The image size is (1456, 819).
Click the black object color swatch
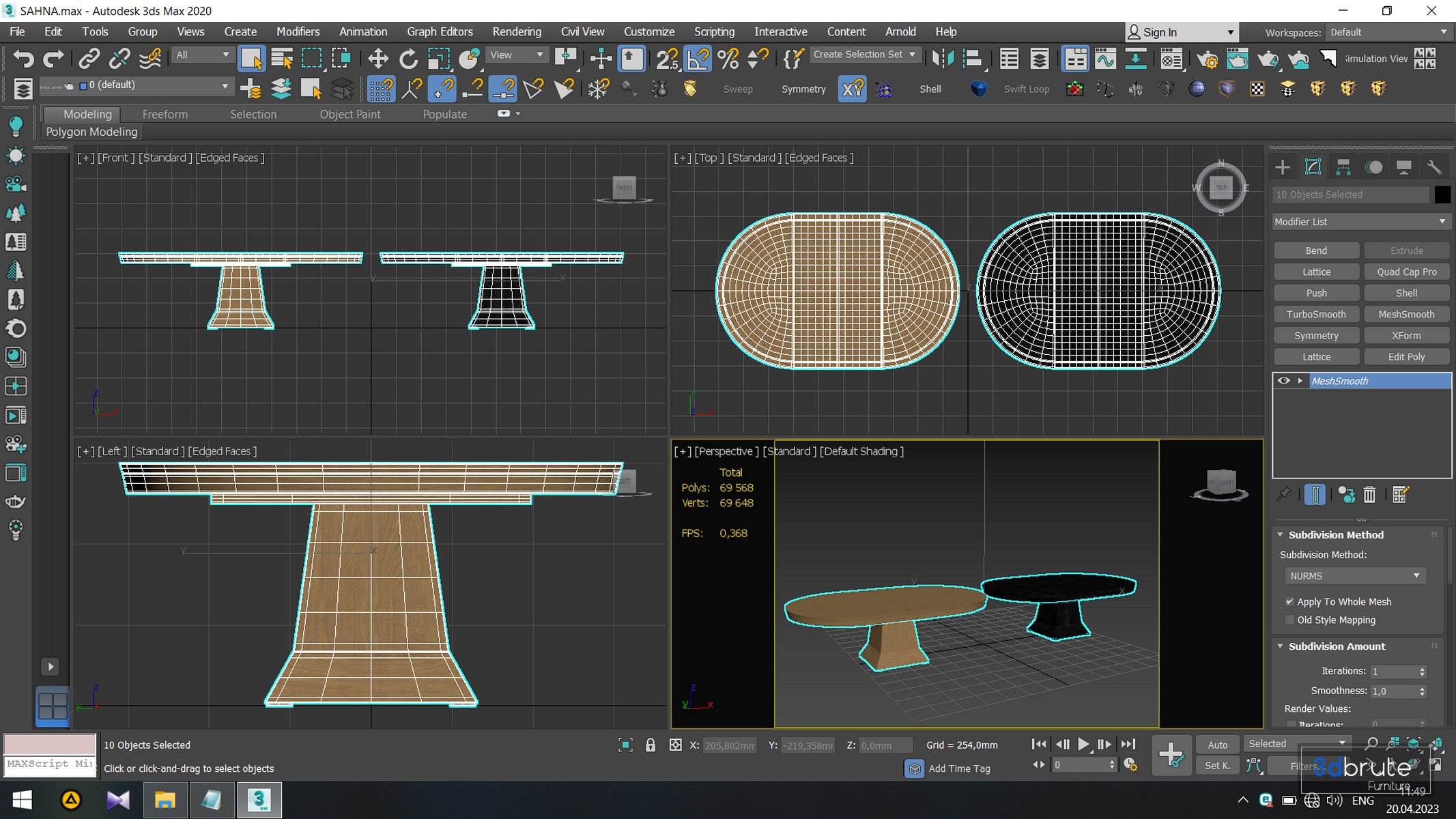(1442, 195)
